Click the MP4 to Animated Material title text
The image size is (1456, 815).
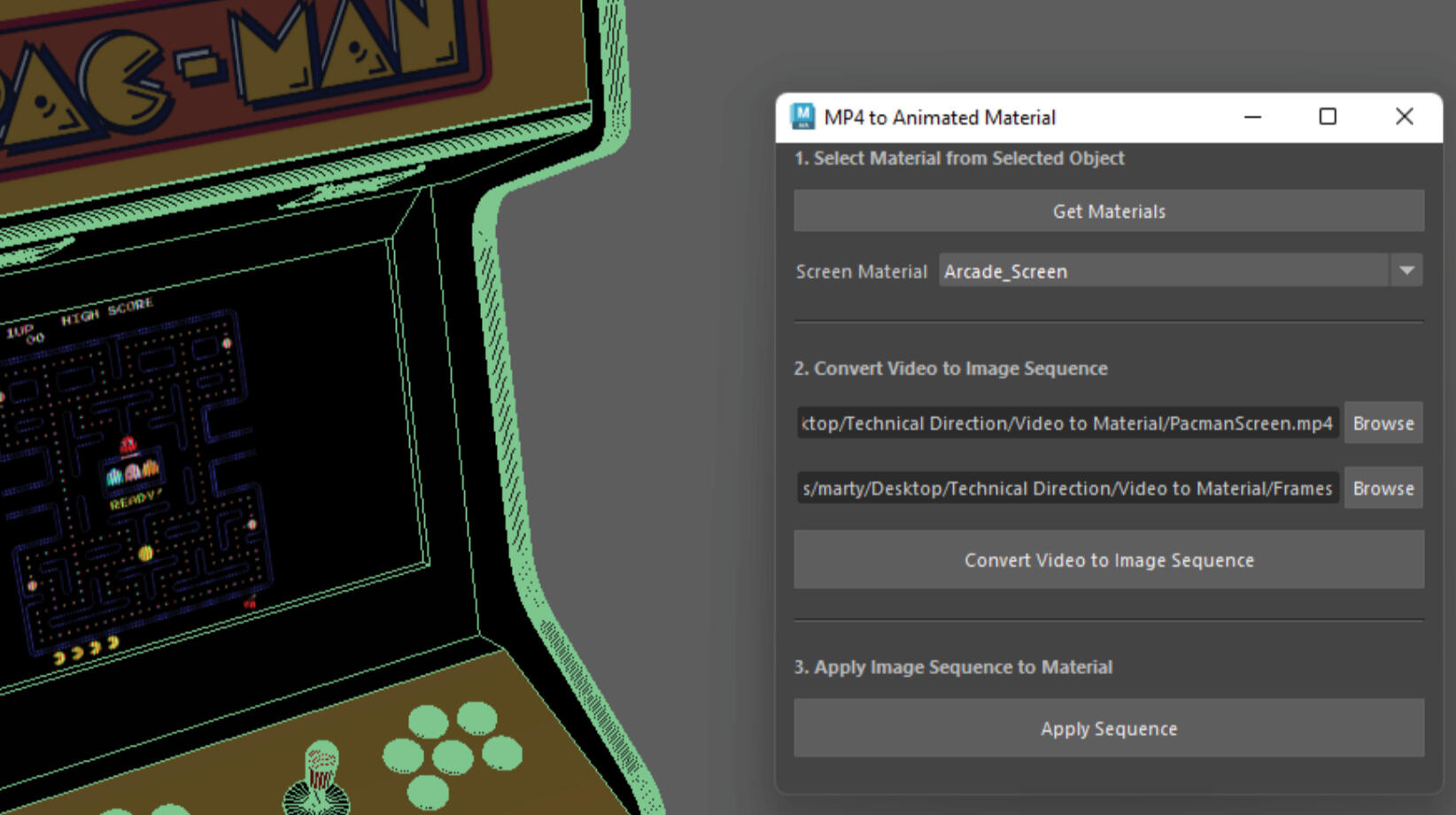940,118
